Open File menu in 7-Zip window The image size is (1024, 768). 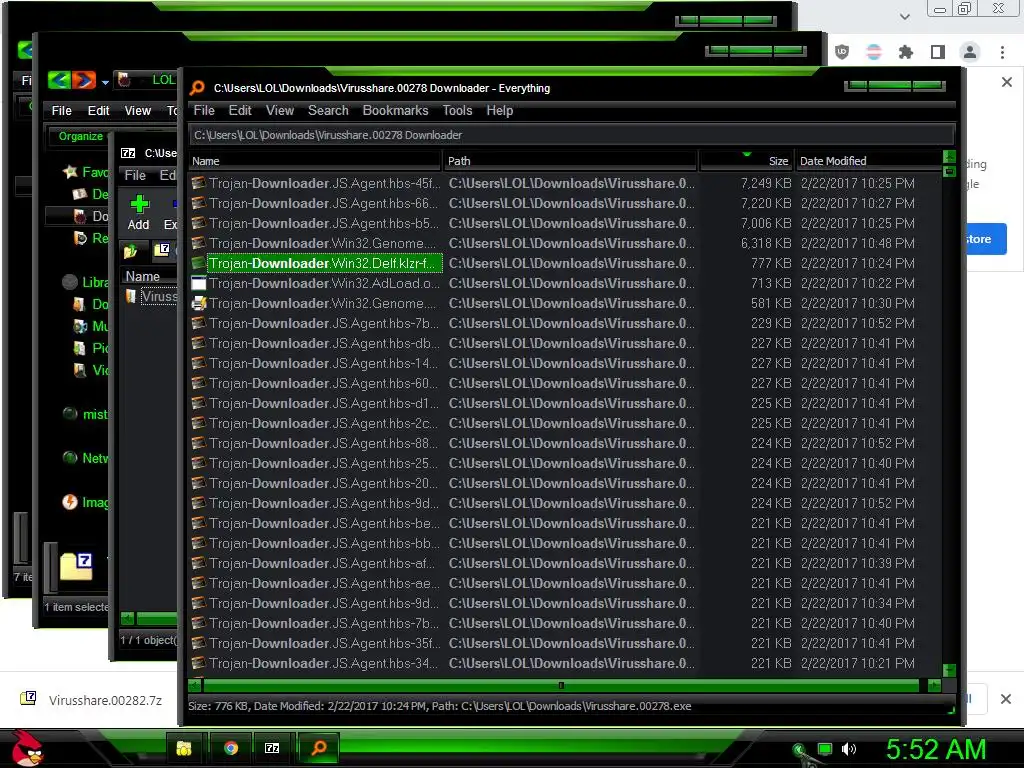pyautogui.click(x=135, y=175)
